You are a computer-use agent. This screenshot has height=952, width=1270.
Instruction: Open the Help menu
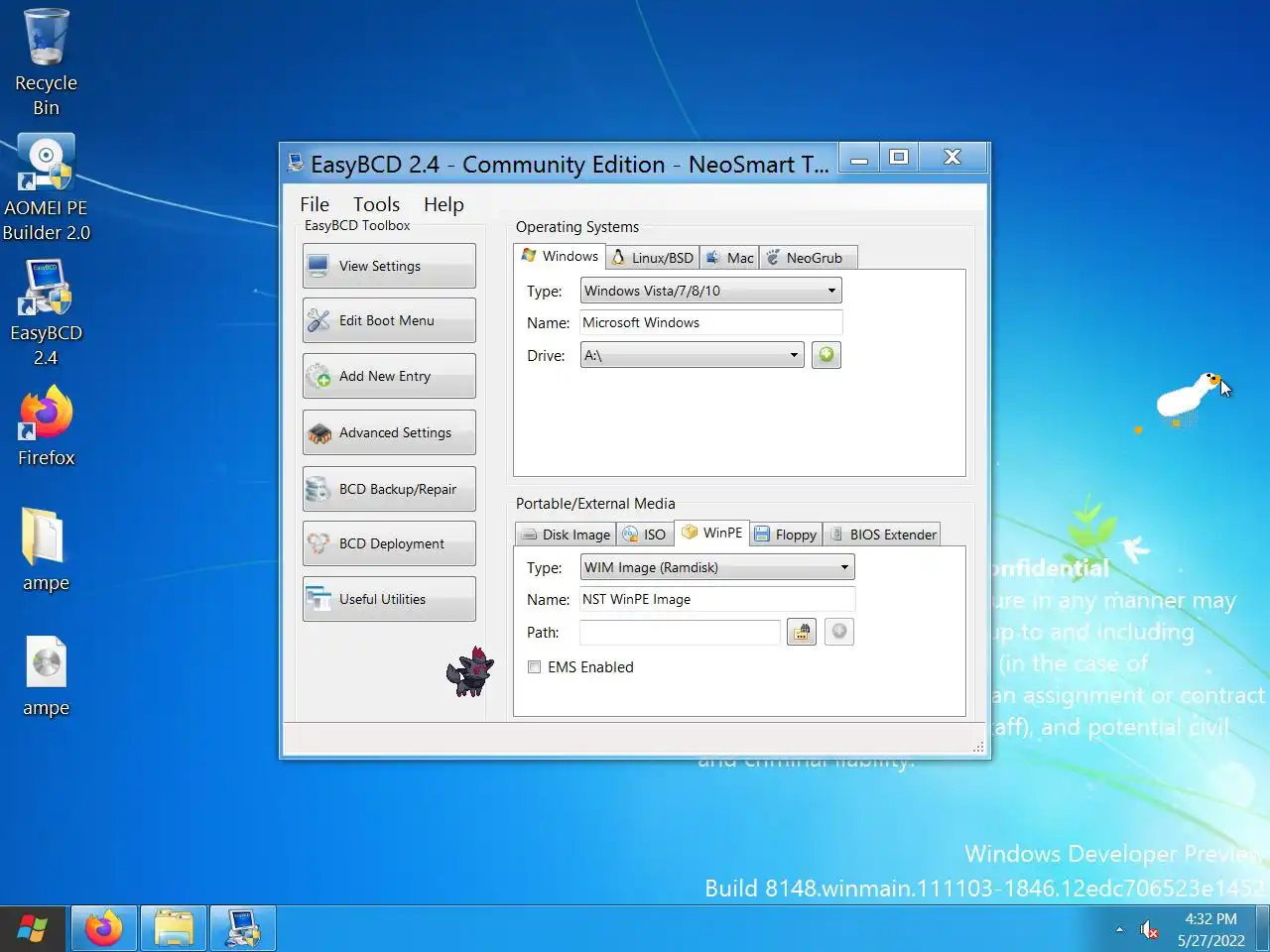point(444,204)
